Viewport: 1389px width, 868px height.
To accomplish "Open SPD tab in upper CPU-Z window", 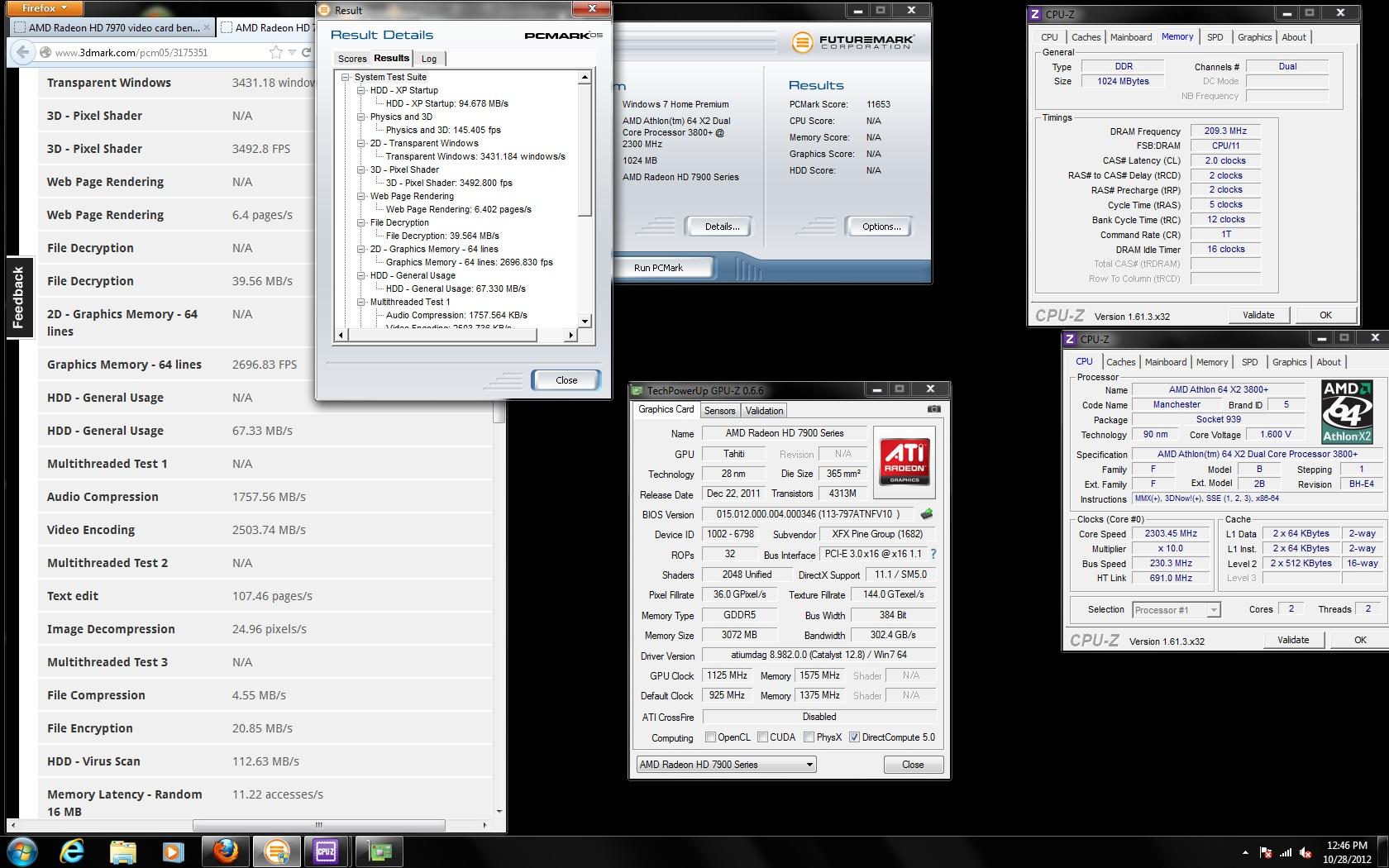I will [1215, 37].
